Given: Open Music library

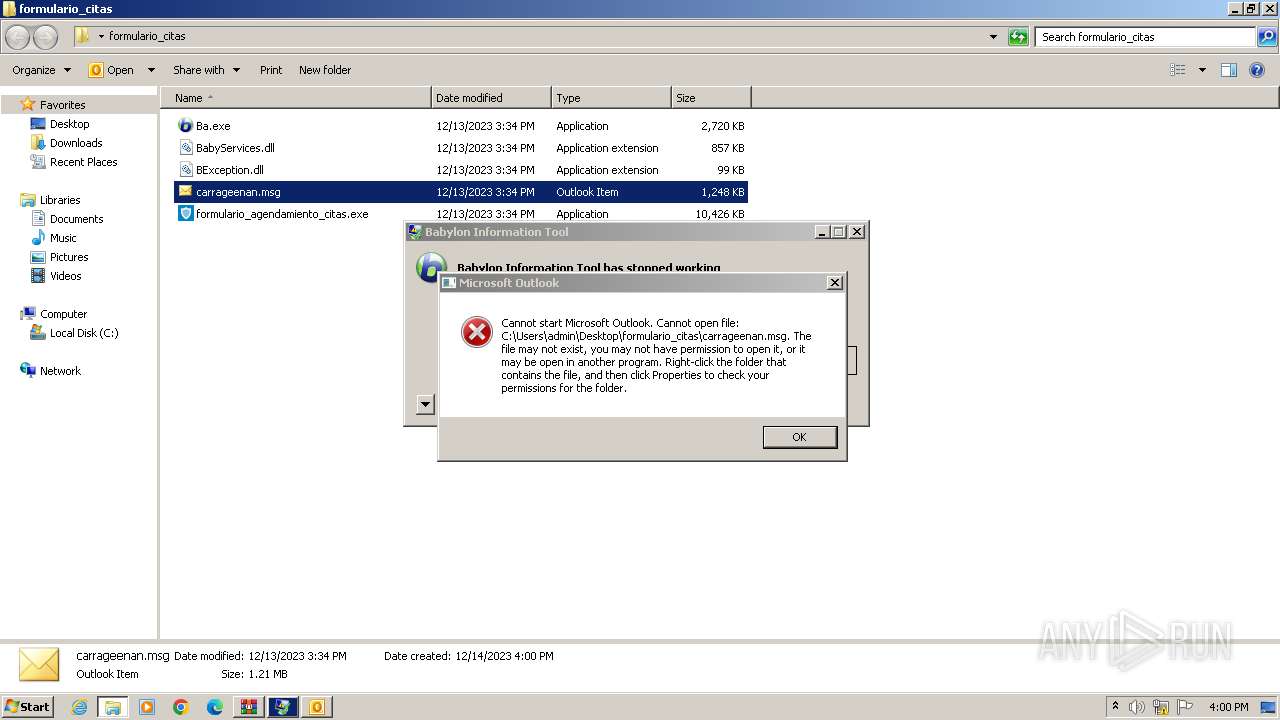Looking at the screenshot, I should click(x=63, y=238).
